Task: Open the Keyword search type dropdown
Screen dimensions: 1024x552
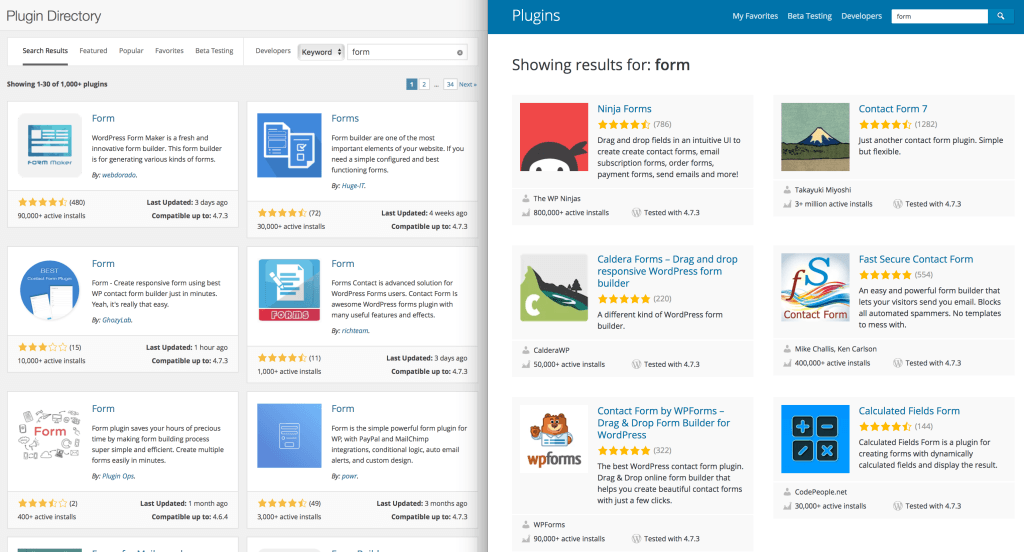Action: tap(321, 52)
